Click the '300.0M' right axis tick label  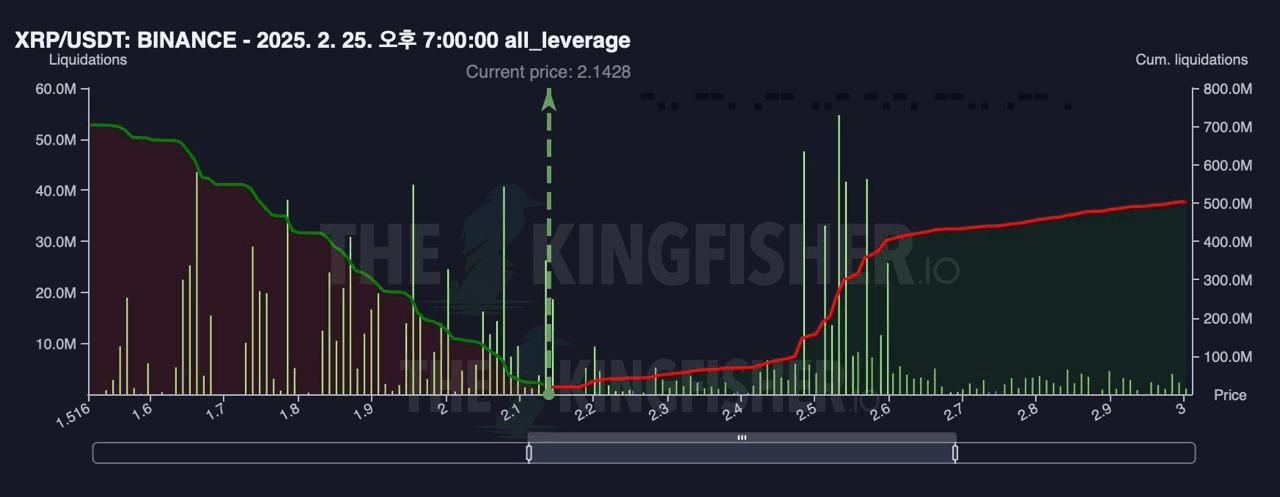[x=1227, y=281]
